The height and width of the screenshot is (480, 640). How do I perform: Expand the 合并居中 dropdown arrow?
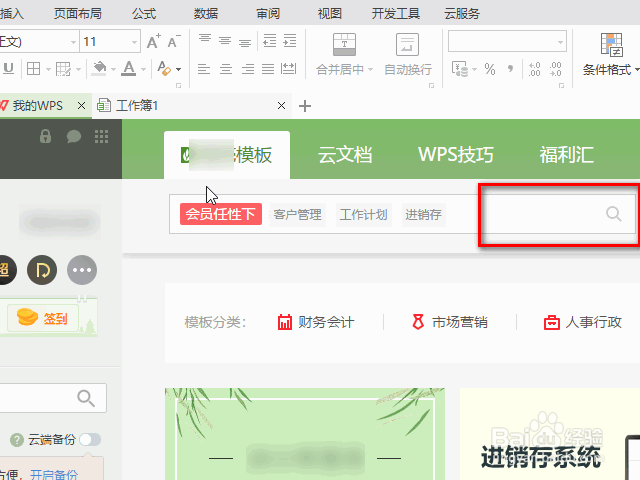(370, 70)
